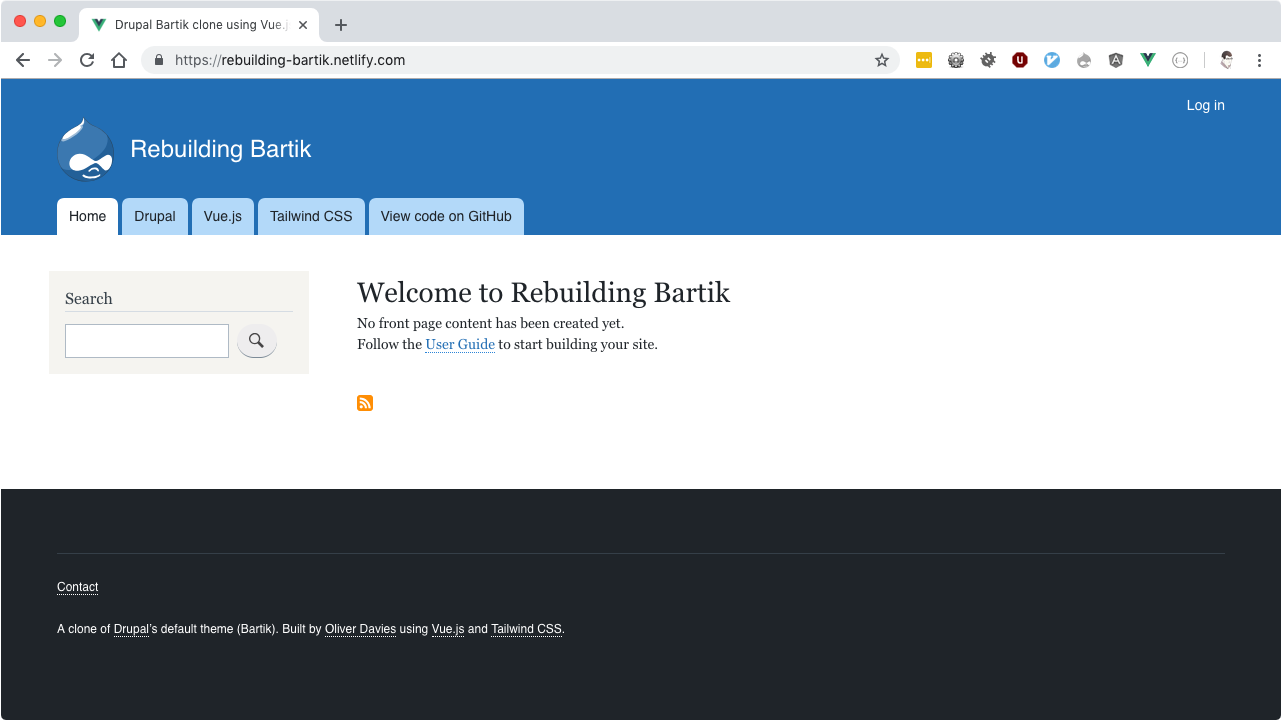The image size is (1281, 721).
Task: Bookmark this page with the star icon
Action: click(881, 60)
